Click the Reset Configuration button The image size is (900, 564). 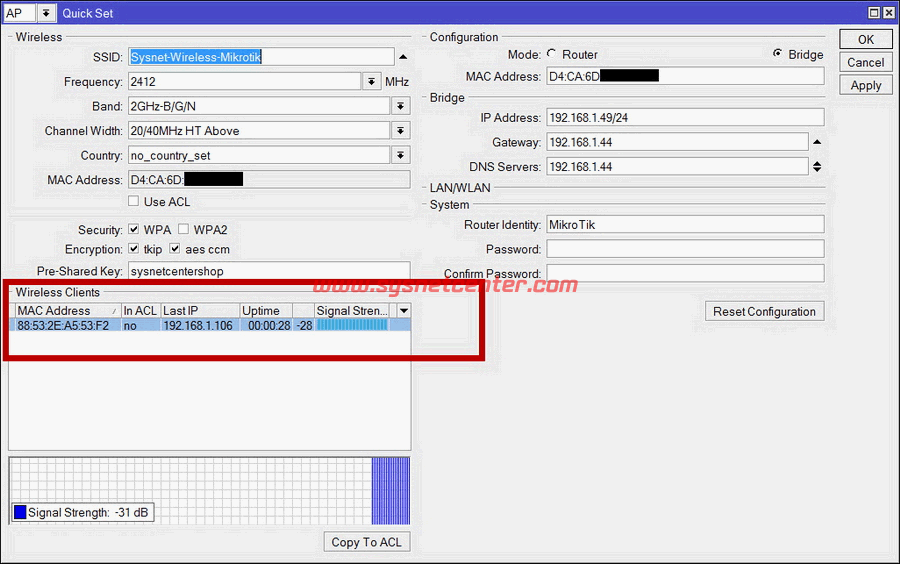[764, 312]
